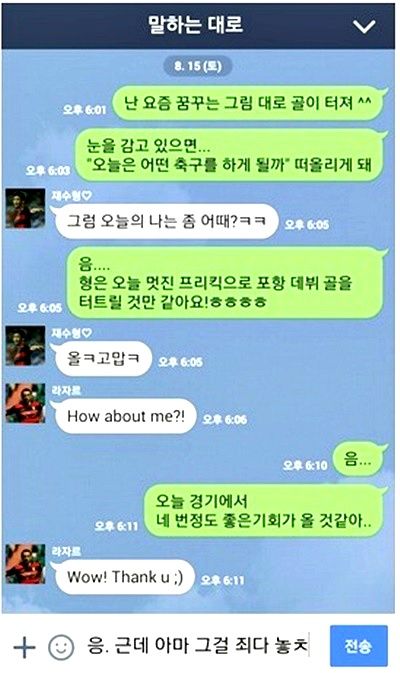
Task: Open 재수형's profile picture beside 그럼 오늘의 message
Action: tap(25, 208)
